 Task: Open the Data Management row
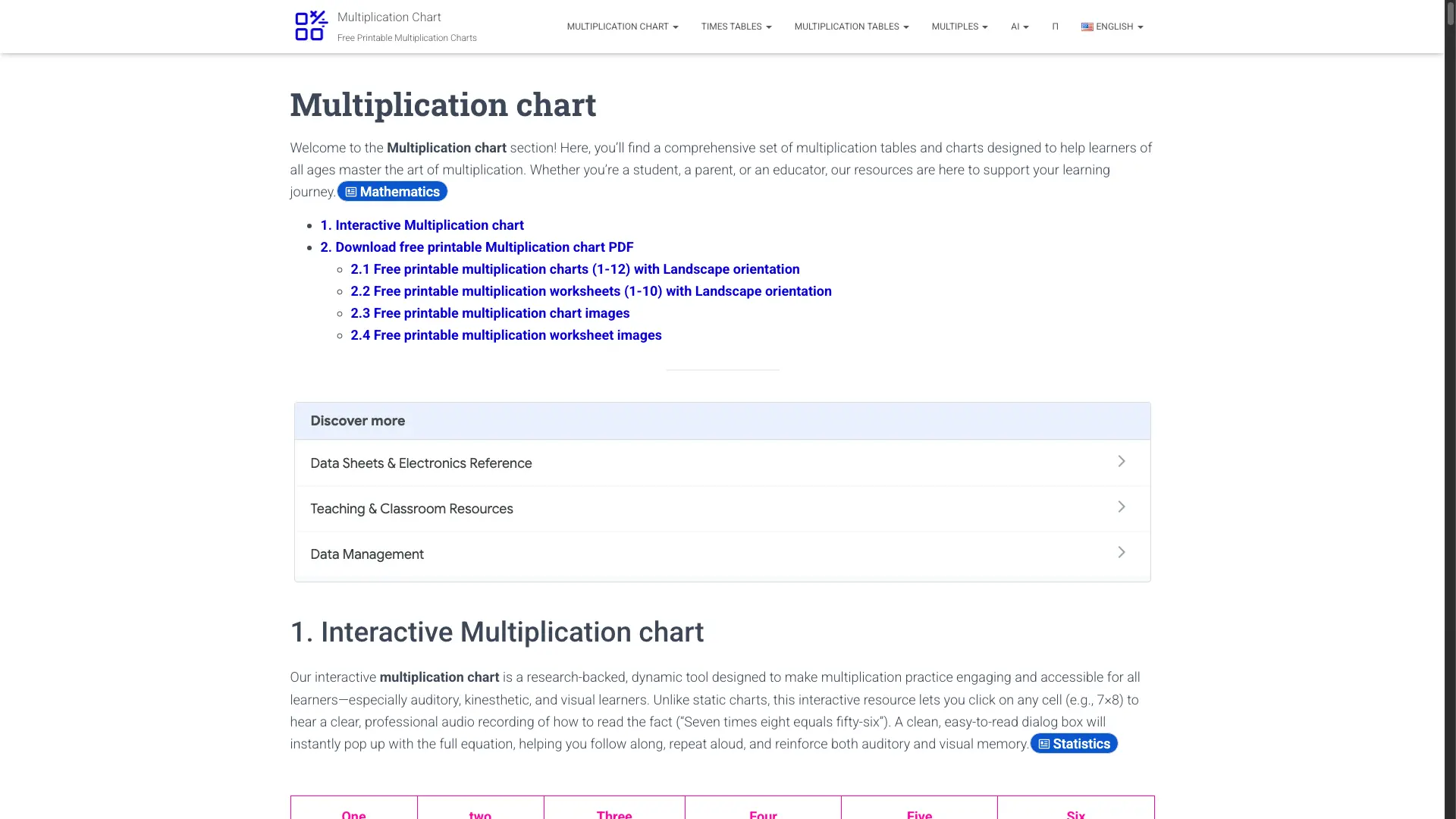(722, 554)
